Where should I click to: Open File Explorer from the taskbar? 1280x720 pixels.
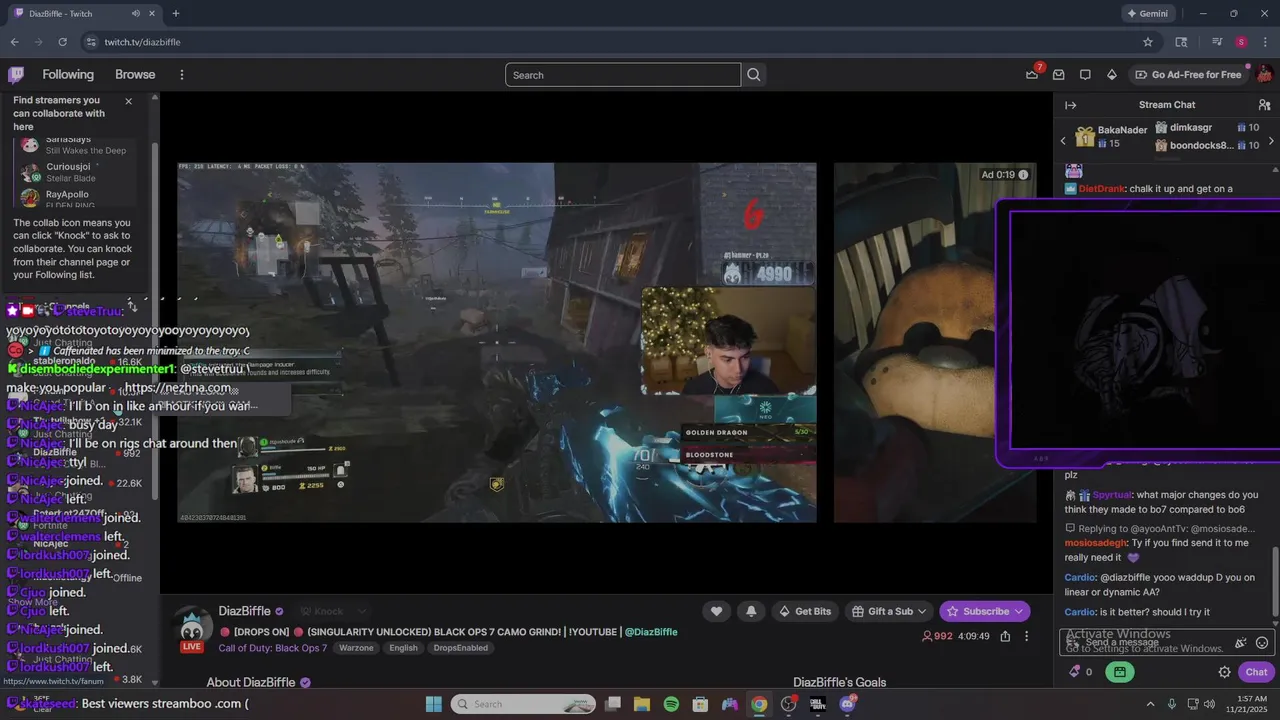click(642, 704)
